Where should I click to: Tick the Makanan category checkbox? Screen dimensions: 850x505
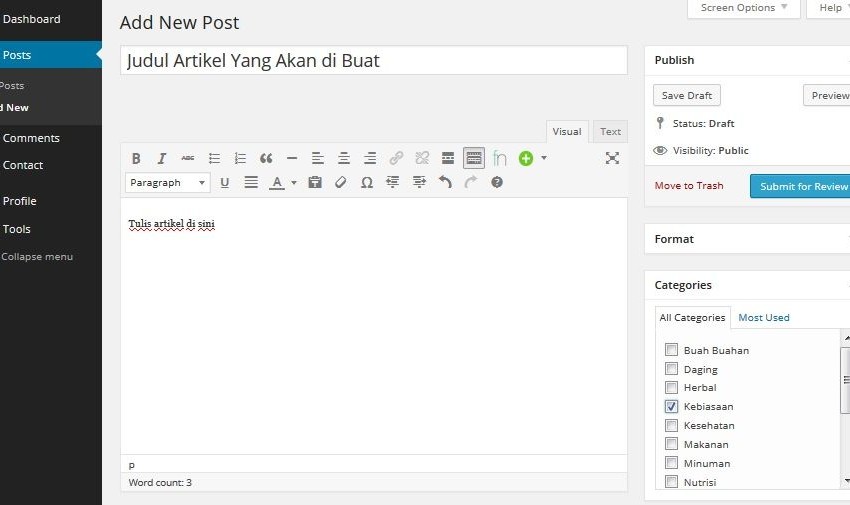(x=672, y=444)
